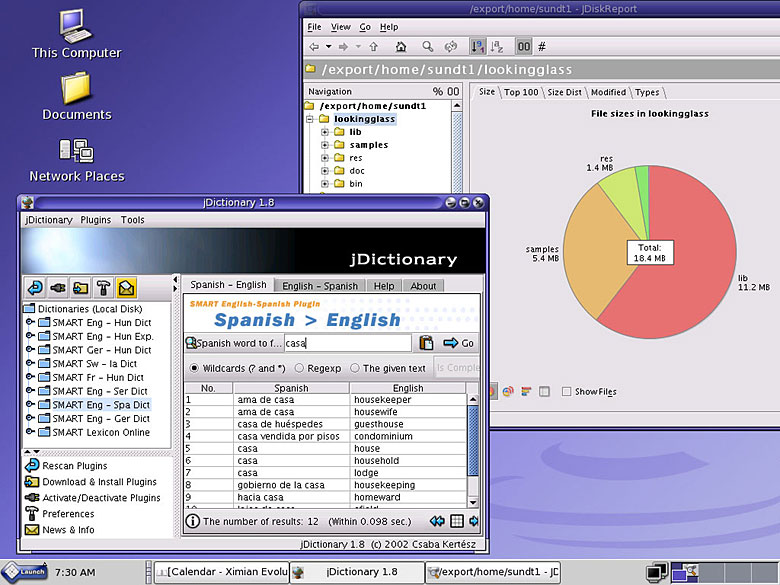Click the rewind arrows icon in results bar
The image size is (780, 585).
pos(437,521)
